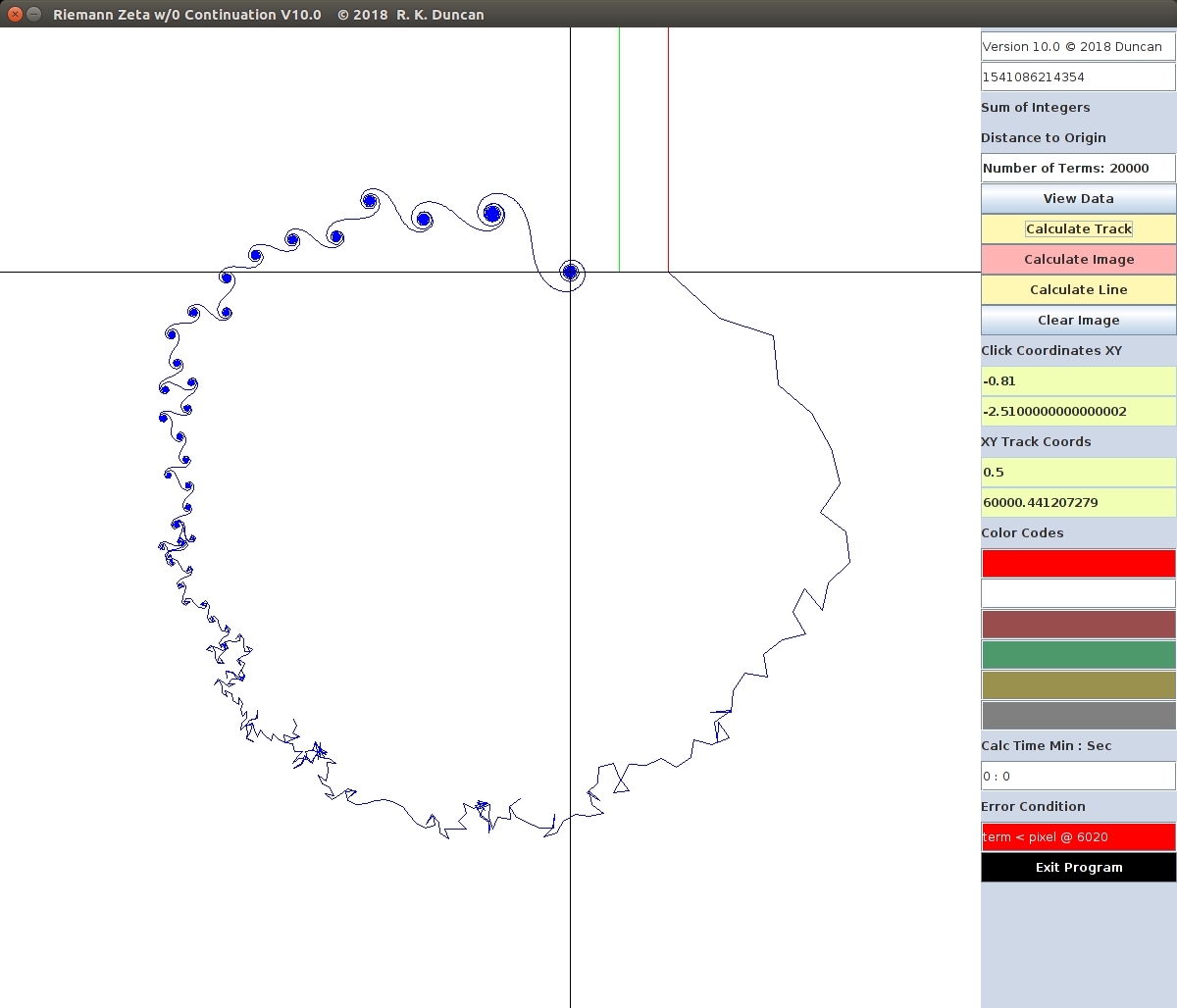Pick the olive color code swatch
The height and width of the screenshot is (1008, 1177).
coord(1078,684)
